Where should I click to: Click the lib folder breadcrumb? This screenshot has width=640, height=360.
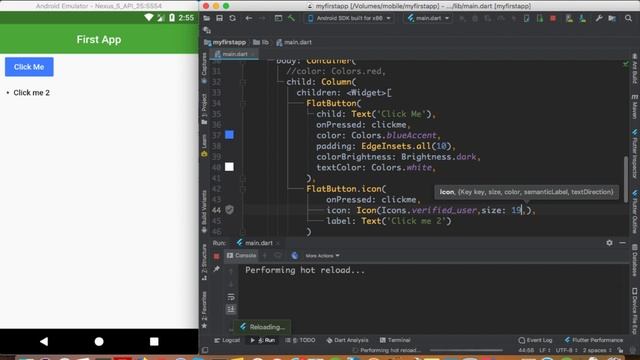[x=261, y=42]
